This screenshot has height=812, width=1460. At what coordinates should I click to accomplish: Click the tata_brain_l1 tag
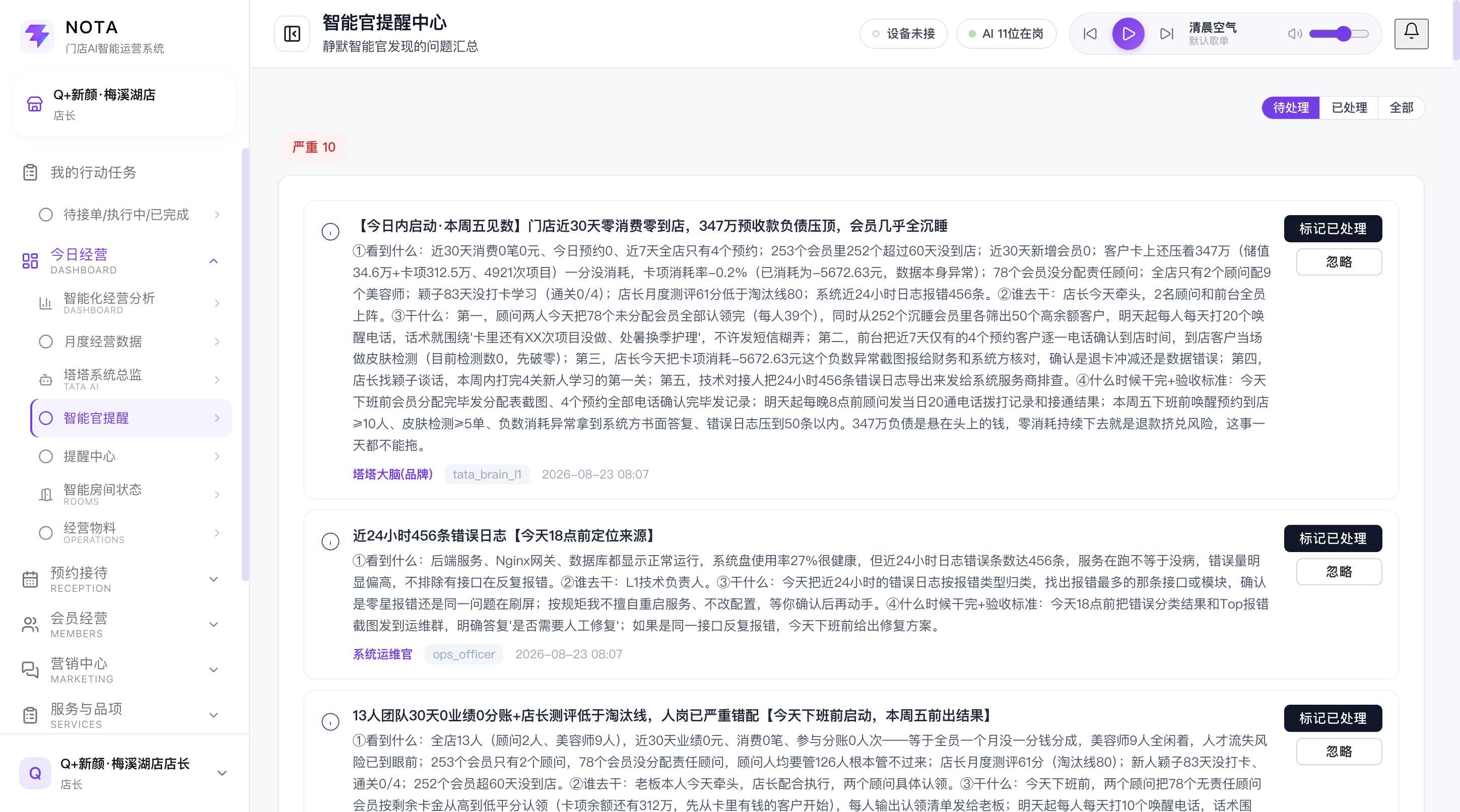point(487,475)
